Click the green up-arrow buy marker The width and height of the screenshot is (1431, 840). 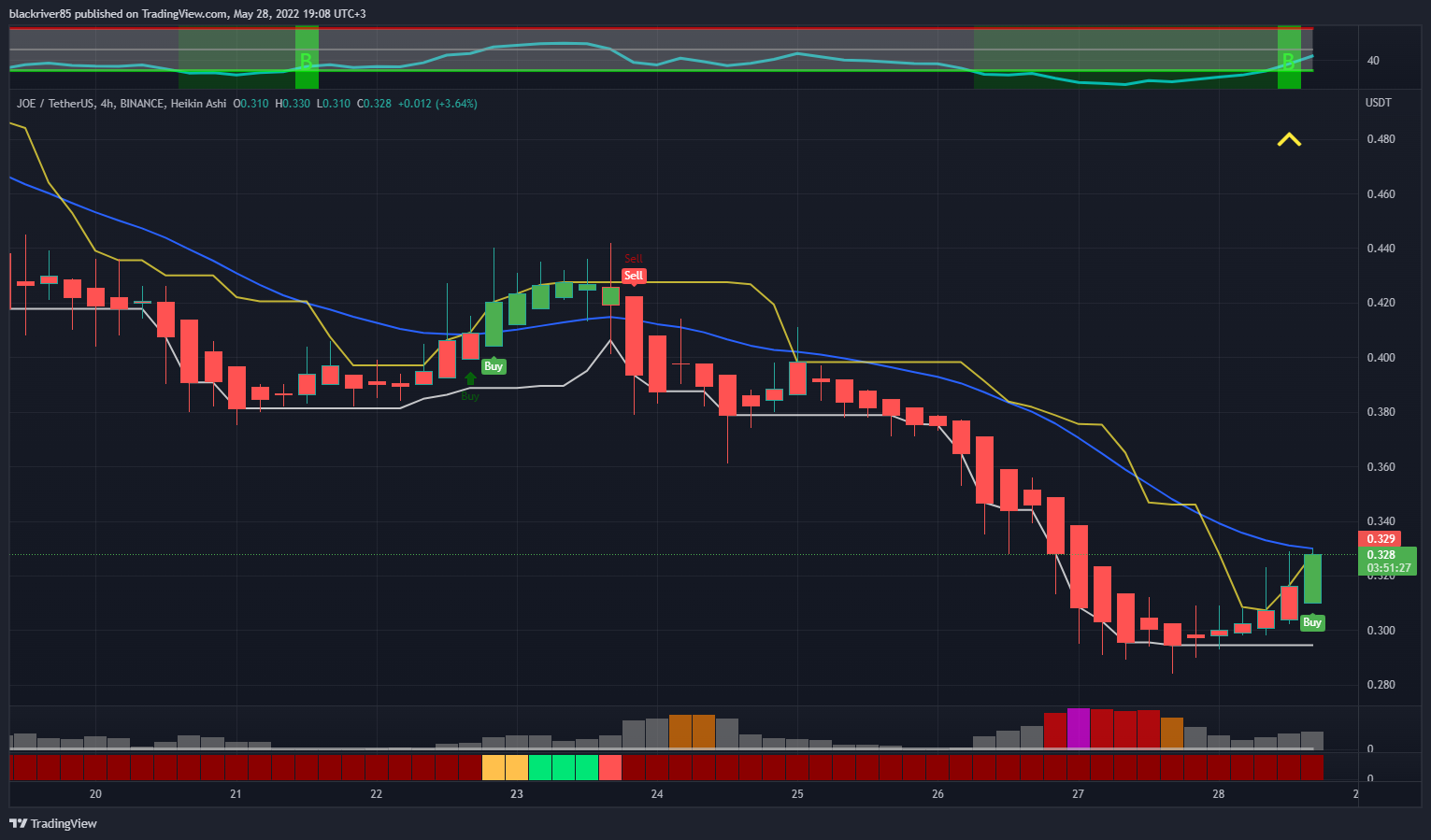470,378
